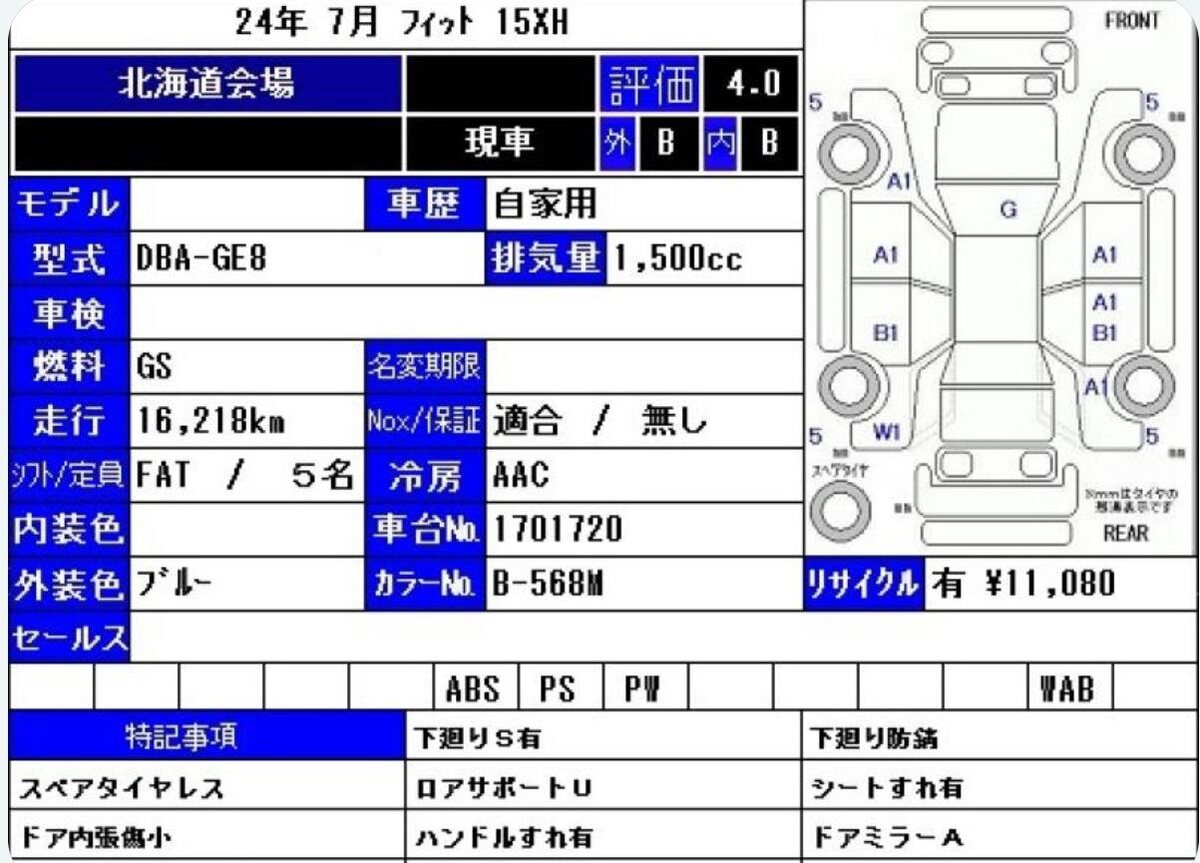Click the リサイクル label
This screenshot has height=863, width=1200.
tap(863, 584)
